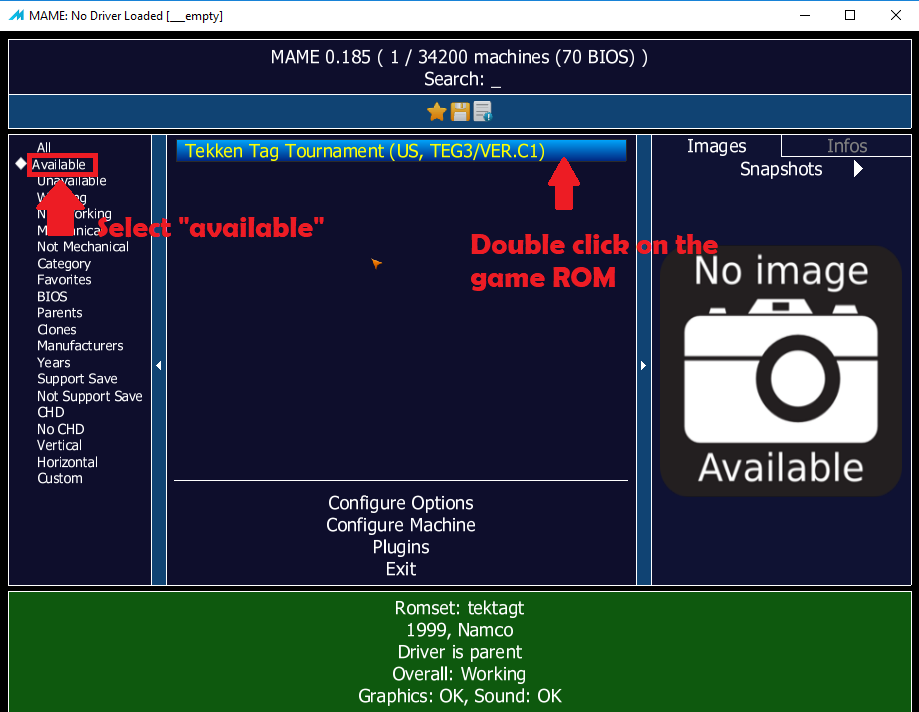919x712 pixels.
Task: Filter machines by Clones
Action: click(x=56, y=329)
